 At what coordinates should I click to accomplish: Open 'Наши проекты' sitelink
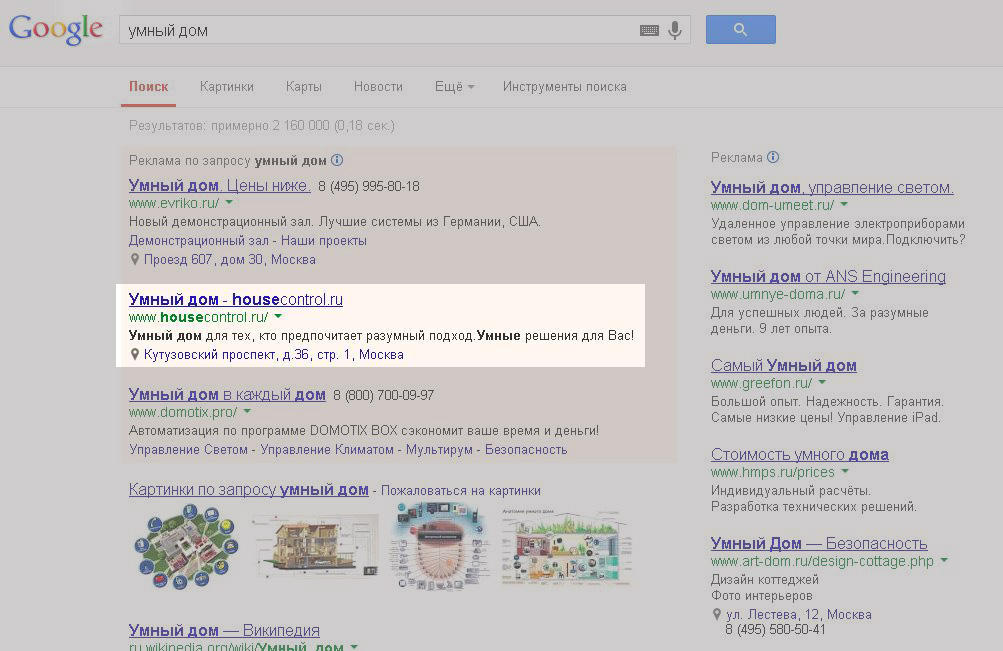click(x=324, y=240)
